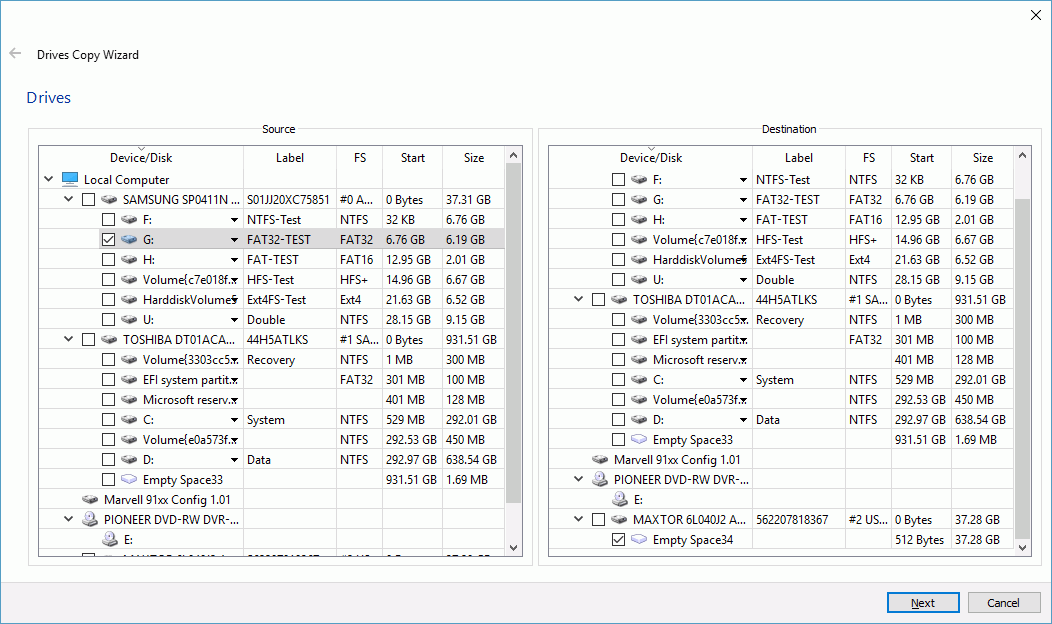Check the D: Data partition in Source
The width and height of the screenshot is (1052, 624).
[x=109, y=460]
